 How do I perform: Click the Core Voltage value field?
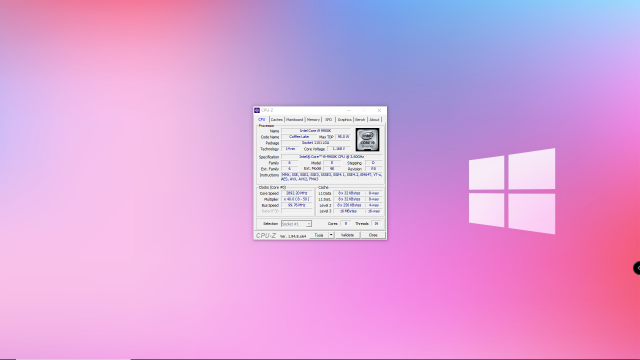(339, 149)
